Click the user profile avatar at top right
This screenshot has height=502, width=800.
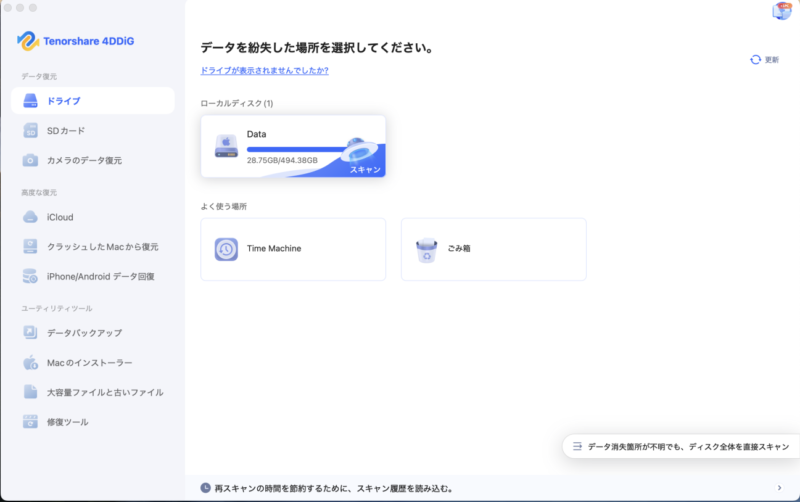pyautogui.click(x=782, y=11)
